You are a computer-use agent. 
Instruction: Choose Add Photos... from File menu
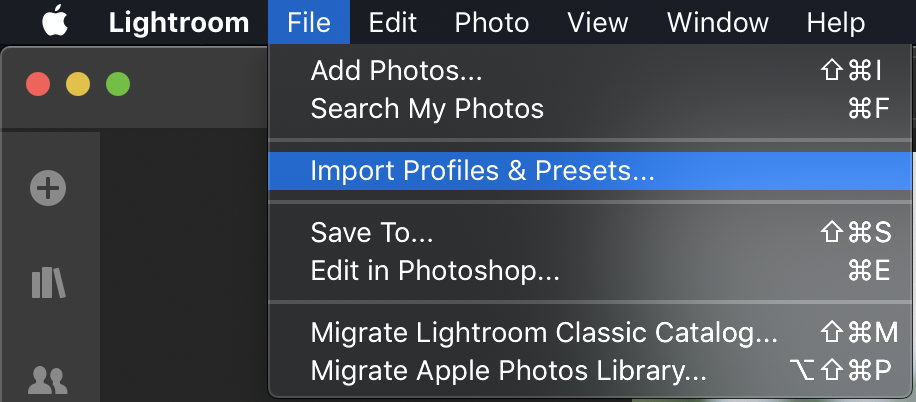[396, 70]
